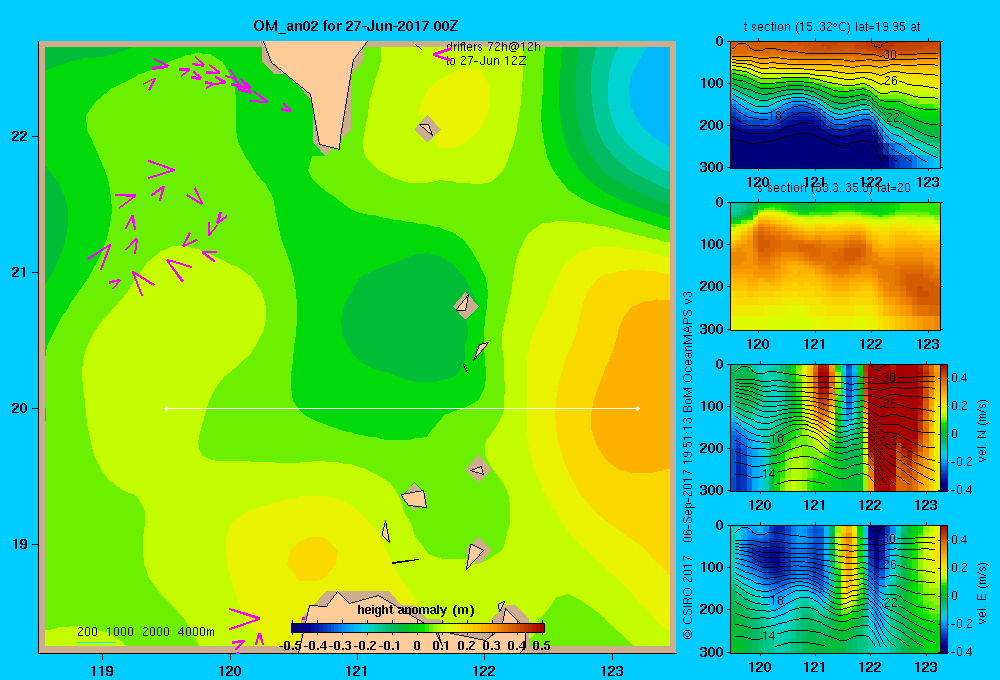Click the 'drifters 72h@12h' legend text
The width and height of the screenshot is (1000, 680).
[493, 47]
